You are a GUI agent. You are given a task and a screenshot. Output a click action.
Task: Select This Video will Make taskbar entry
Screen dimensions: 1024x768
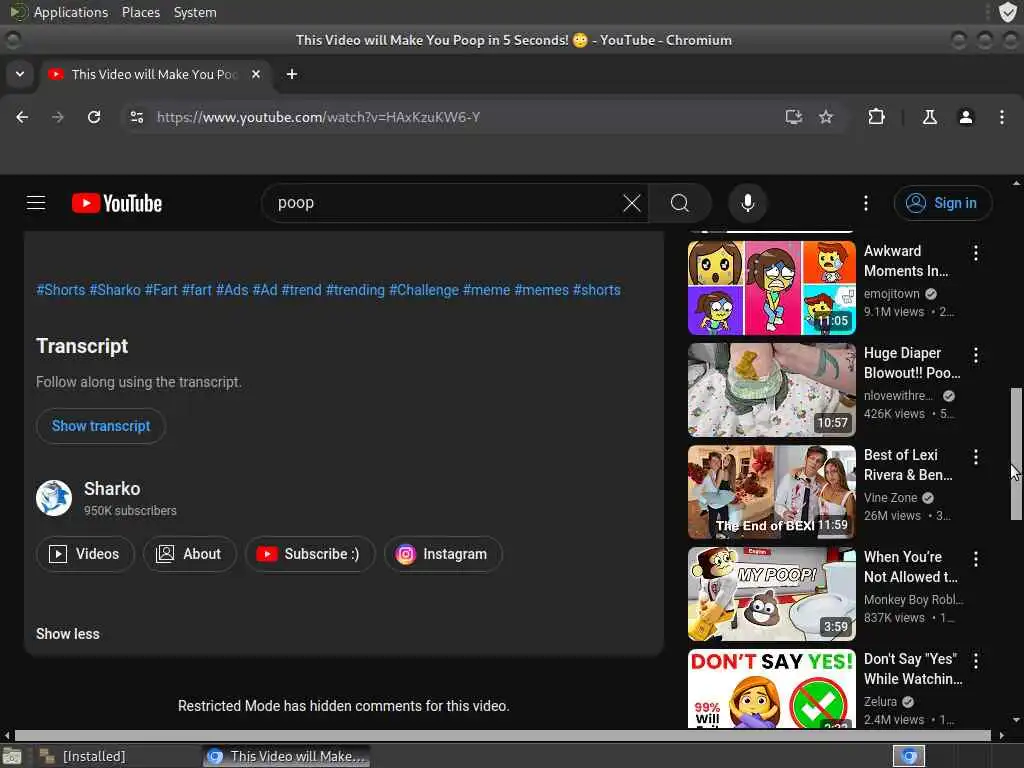pos(286,756)
